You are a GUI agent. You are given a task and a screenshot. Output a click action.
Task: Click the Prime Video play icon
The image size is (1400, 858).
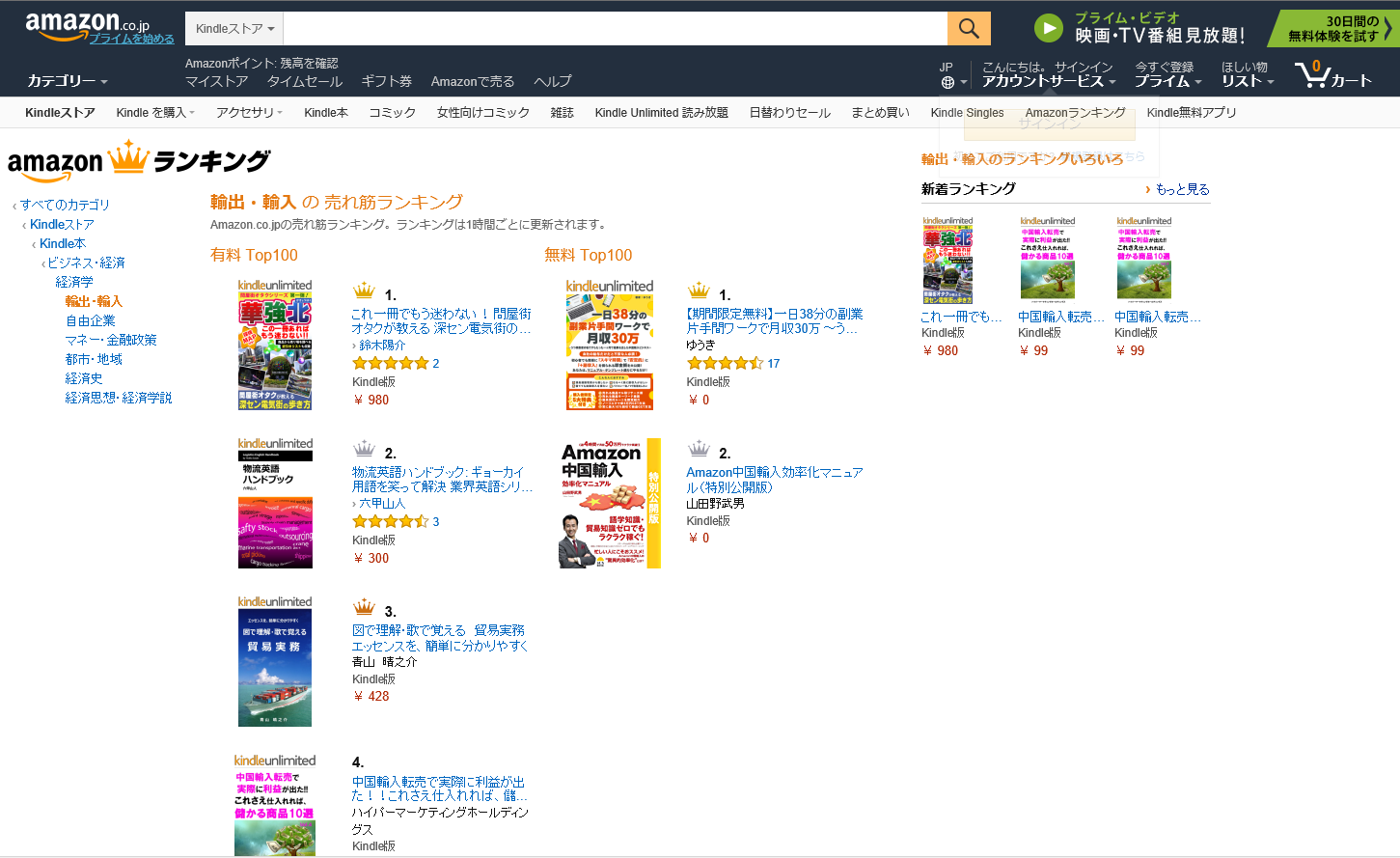coord(1048,28)
